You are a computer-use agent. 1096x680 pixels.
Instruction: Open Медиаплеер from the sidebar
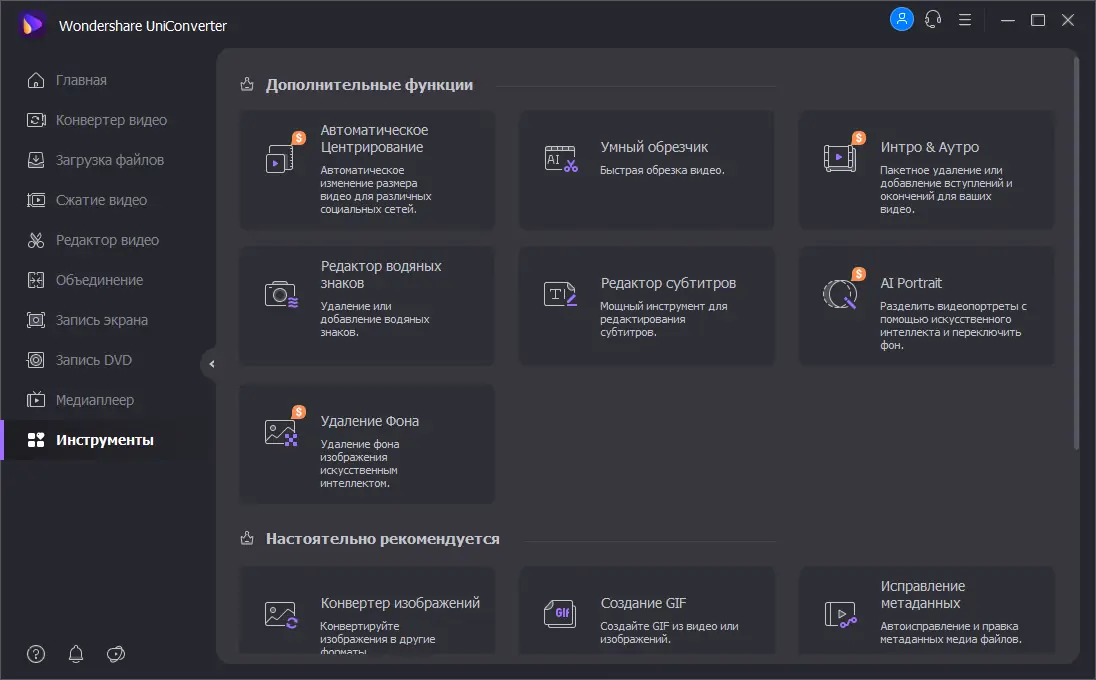tap(94, 400)
